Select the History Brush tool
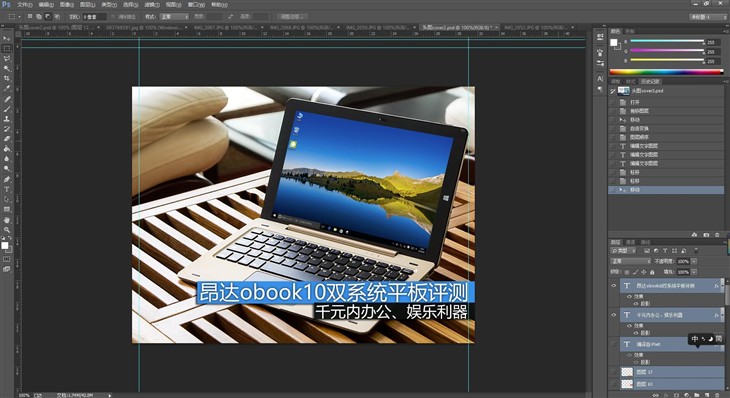Image resolution: width=730 pixels, height=398 pixels. pyautogui.click(x=7, y=129)
